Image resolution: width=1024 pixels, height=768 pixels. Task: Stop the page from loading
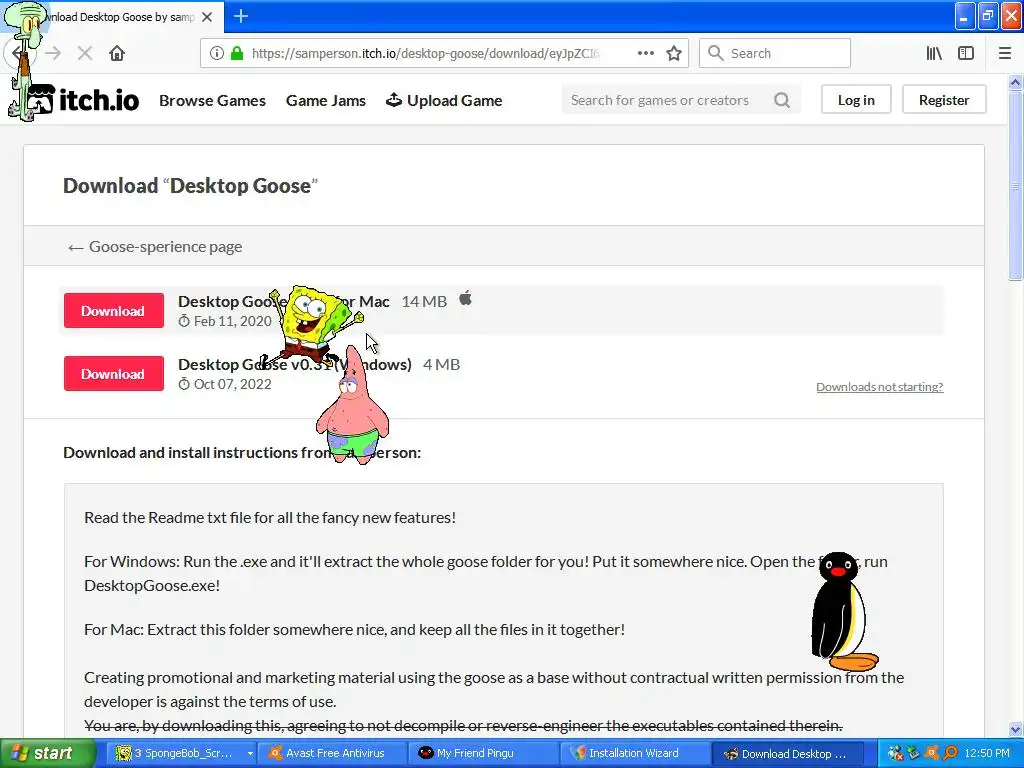pyautogui.click(x=85, y=54)
